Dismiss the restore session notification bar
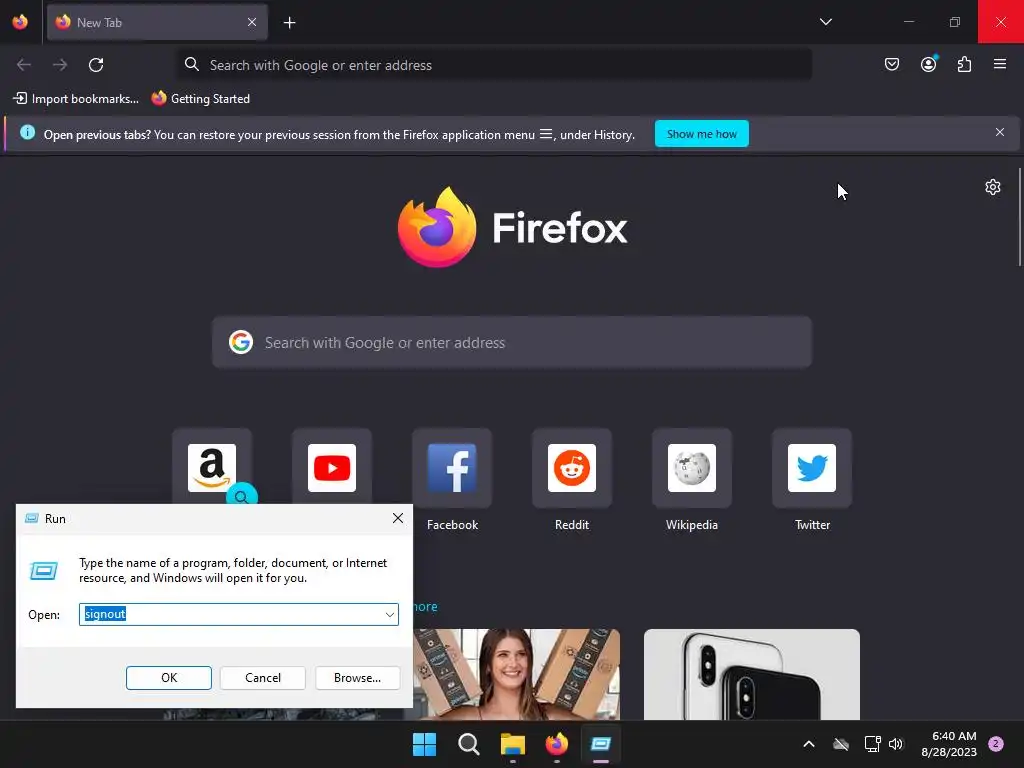The image size is (1024, 768). tap(1000, 133)
